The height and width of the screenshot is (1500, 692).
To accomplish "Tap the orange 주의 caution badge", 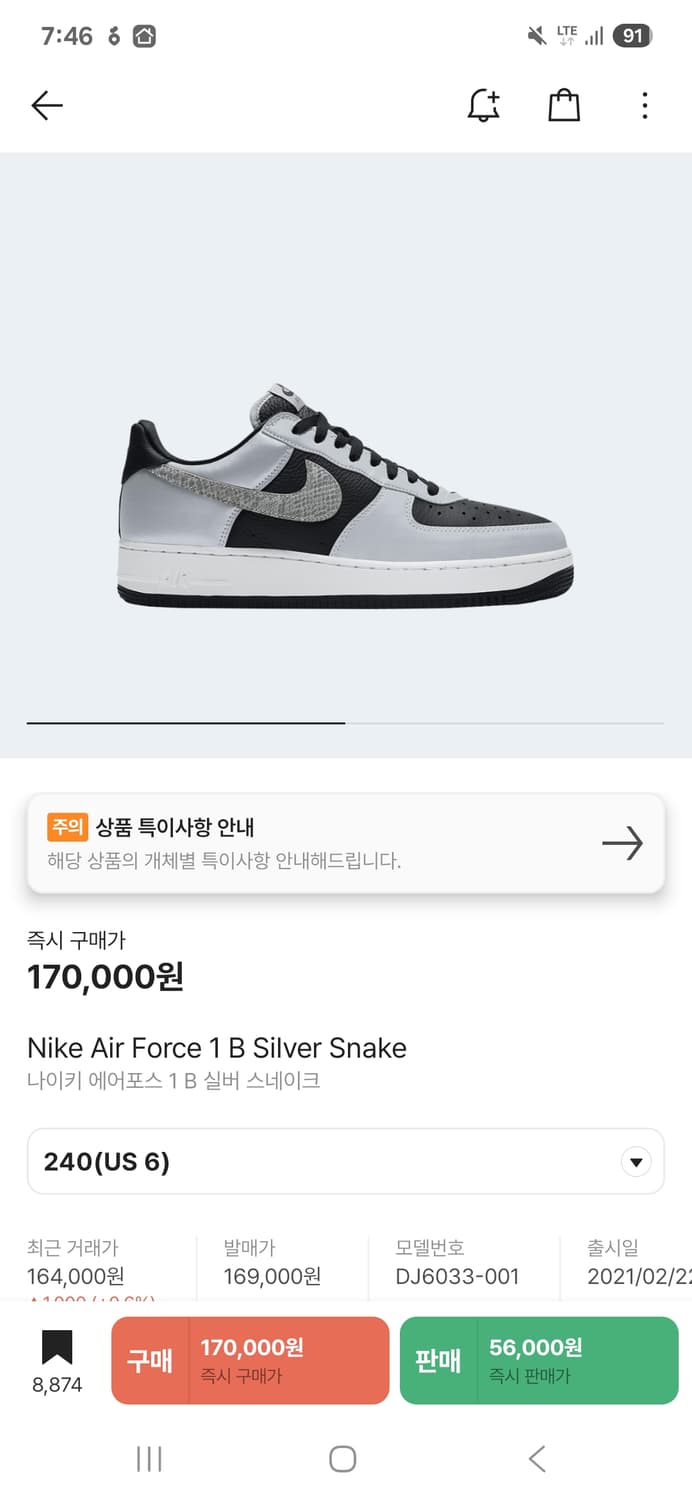I will pyautogui.click(x=67, y=827).
